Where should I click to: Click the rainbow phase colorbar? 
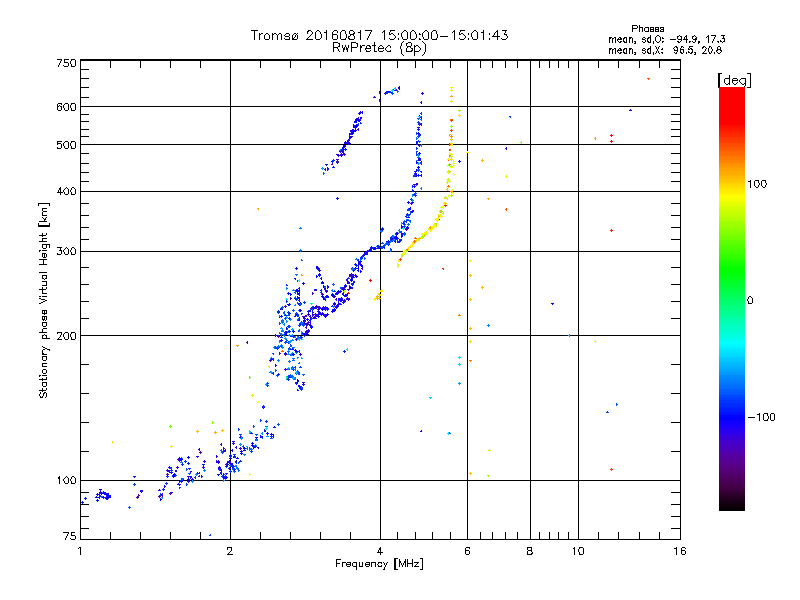[x=732, y=298]
